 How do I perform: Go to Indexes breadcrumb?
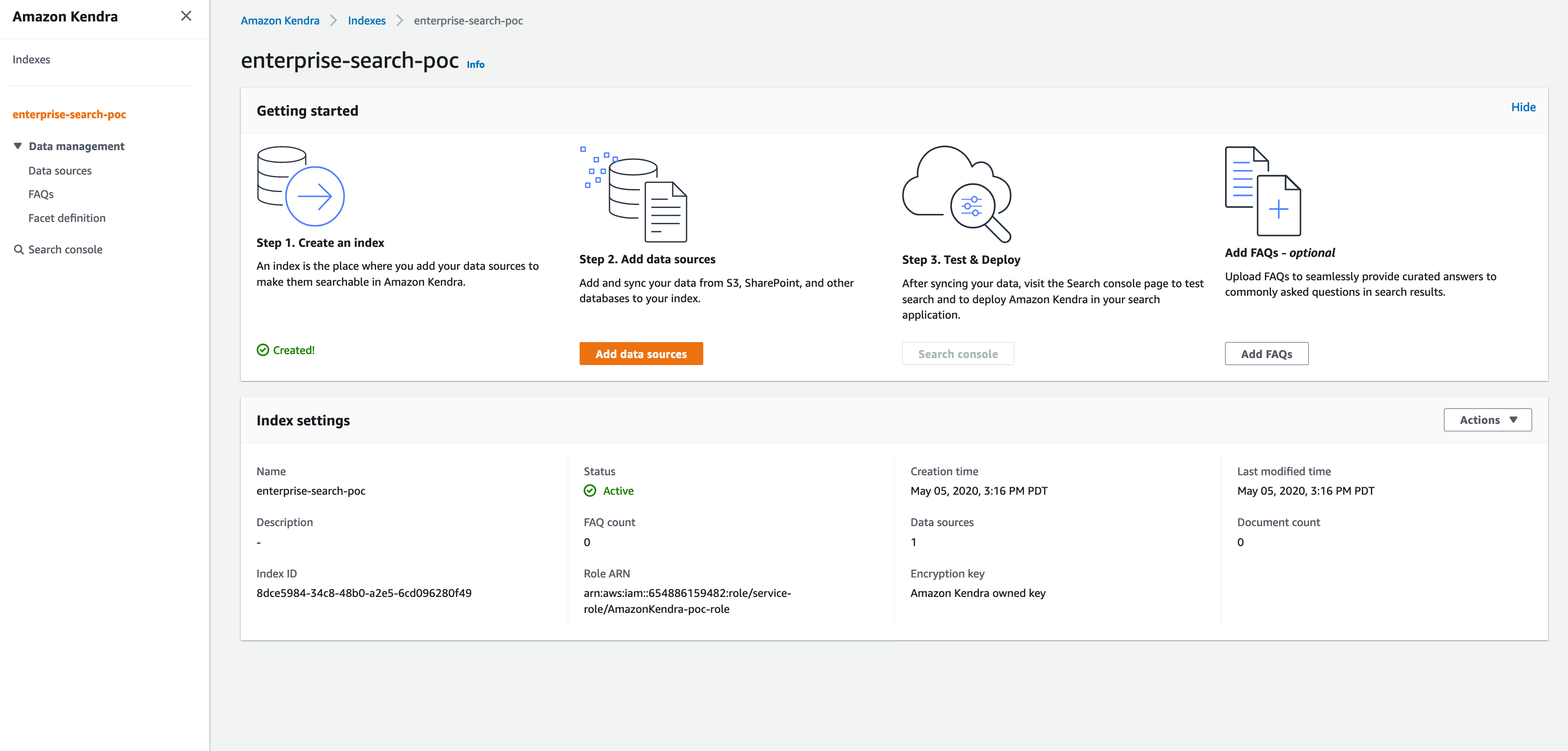tap(367, 20)
